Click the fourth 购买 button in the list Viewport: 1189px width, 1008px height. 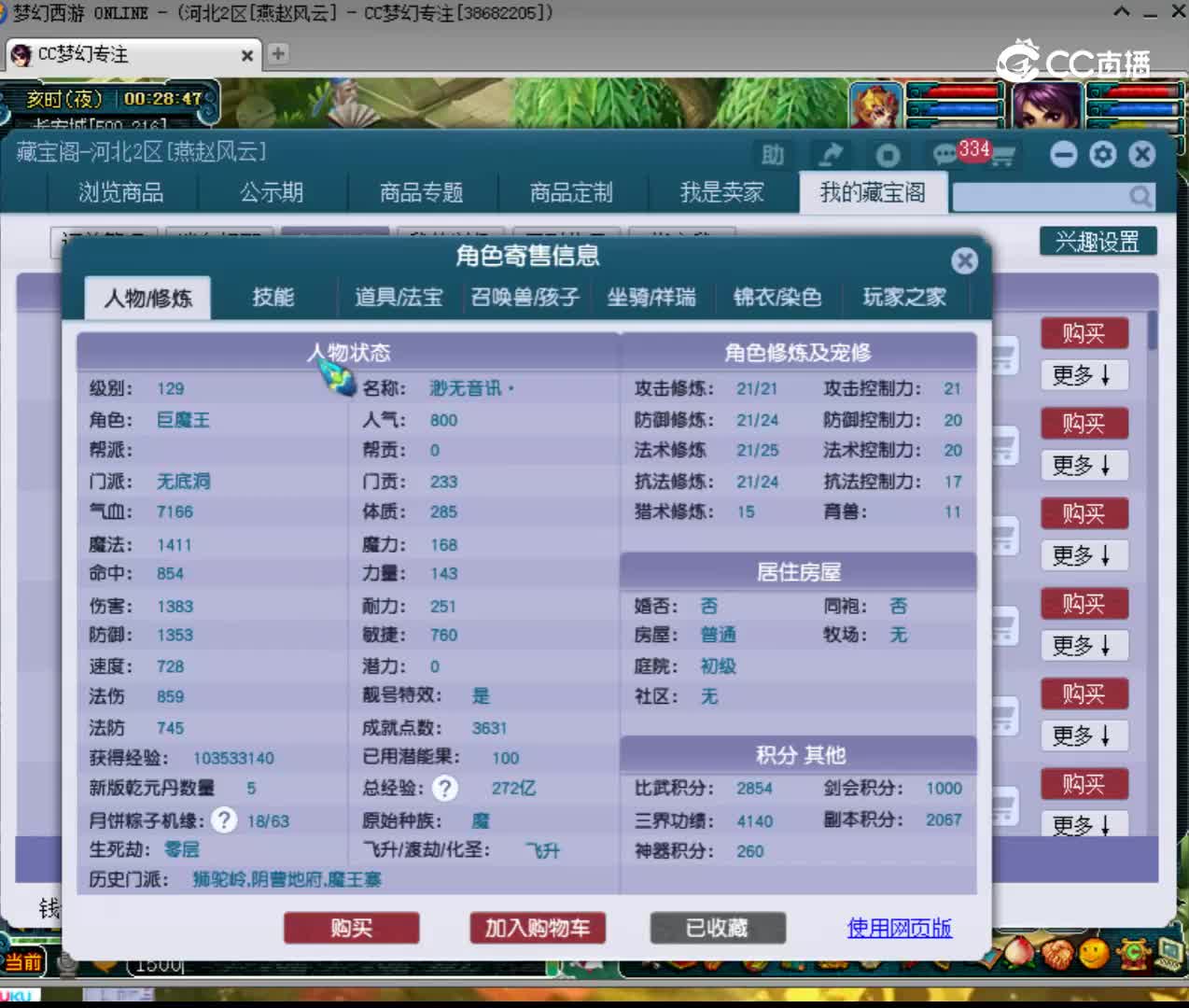pyautogui.click(x=1084, y=604)
